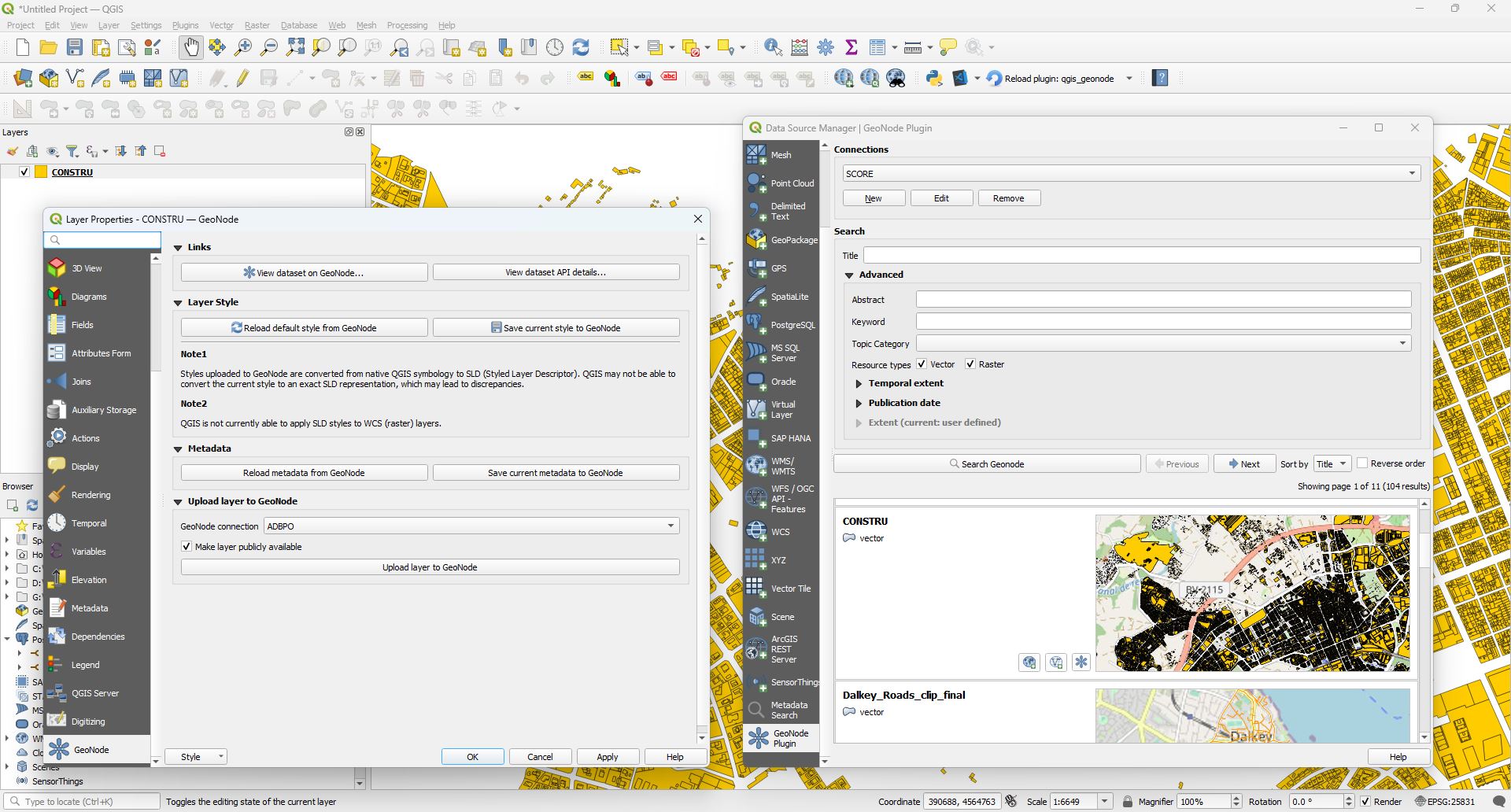Screen dimensions: 1511x812
Task: Click the Search Geonode button
Action: pos(987,464)
